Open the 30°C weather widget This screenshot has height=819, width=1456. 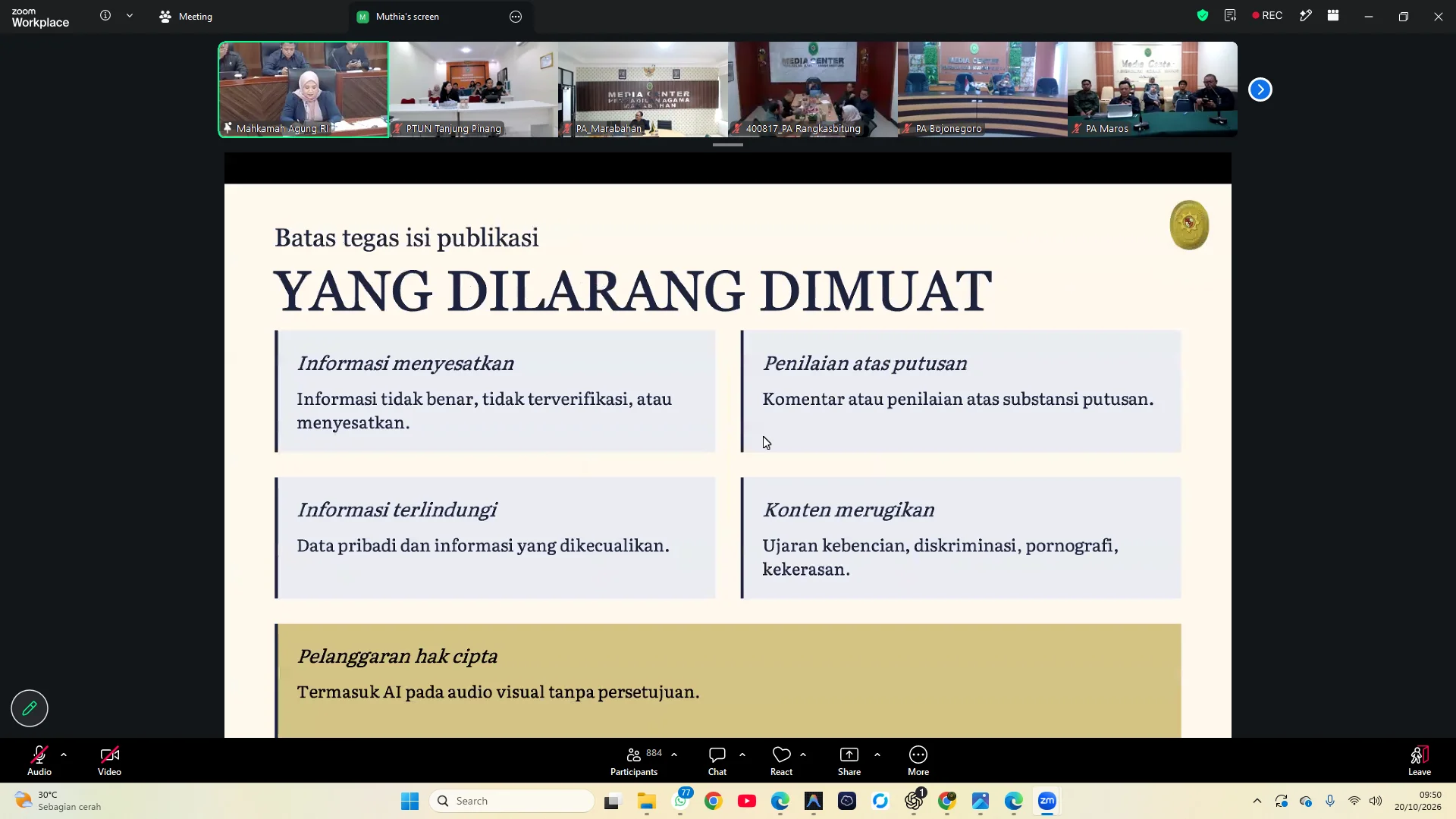coord(59,801)
